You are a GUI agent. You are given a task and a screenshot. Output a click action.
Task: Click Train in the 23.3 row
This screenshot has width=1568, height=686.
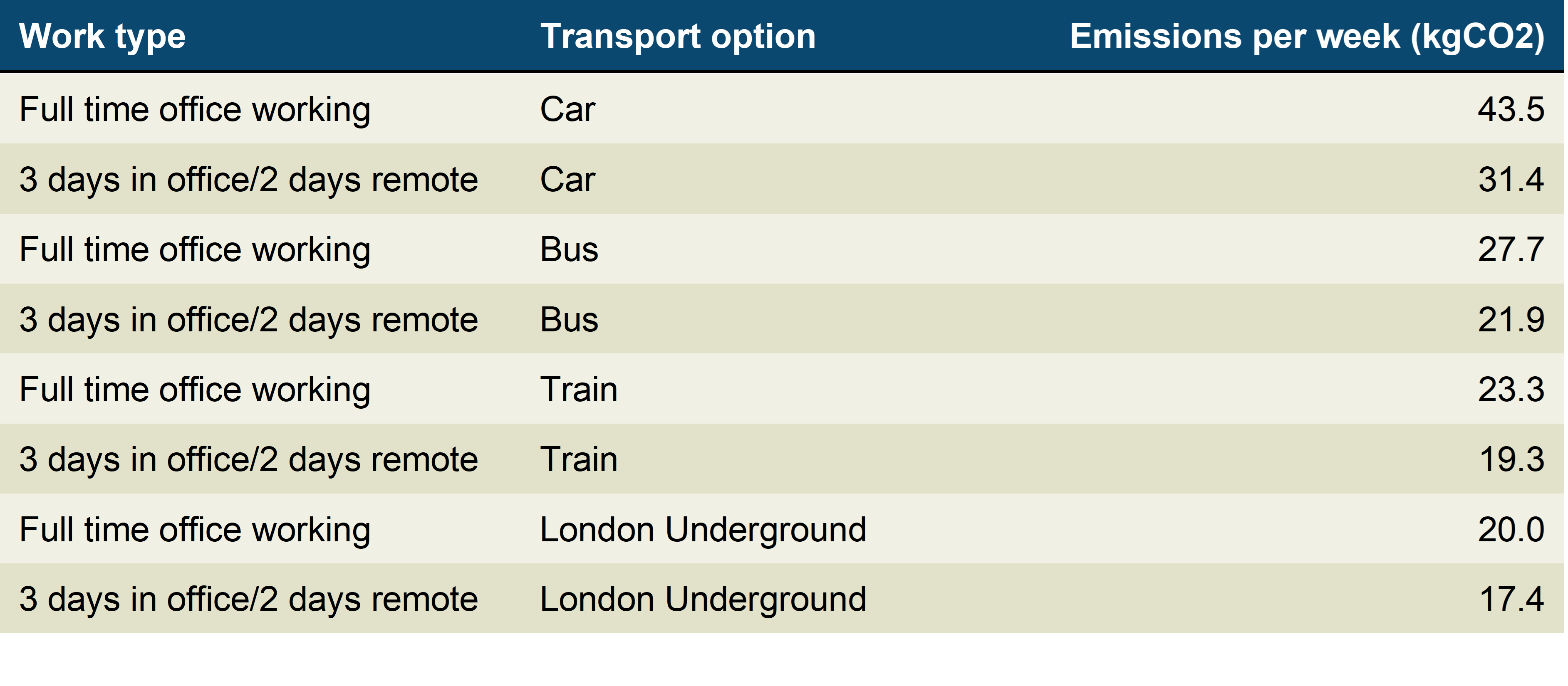[578, 390]
